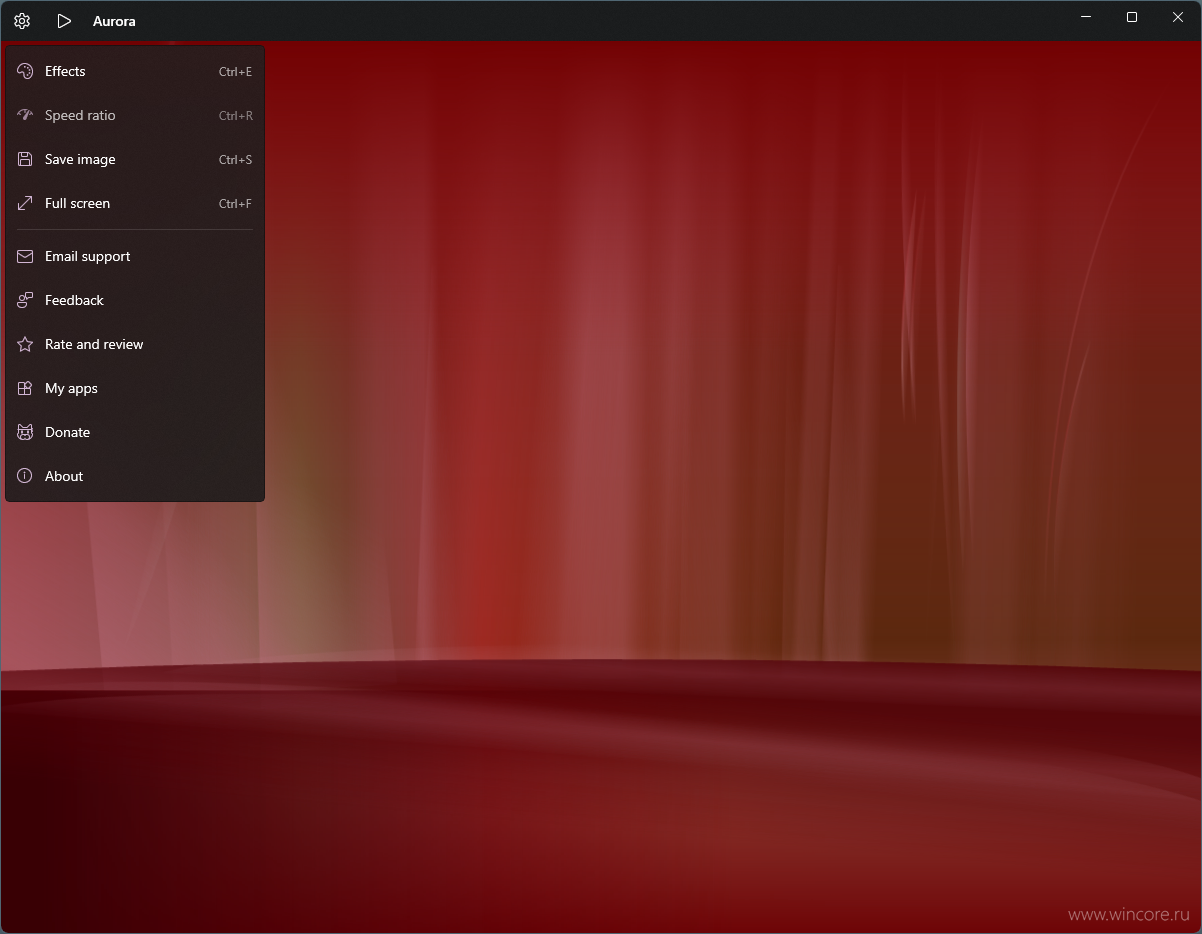Click the Ctrl+R shortcut label
The height and width of the screenshot is (934, 1202).
[x=236, y=116]
